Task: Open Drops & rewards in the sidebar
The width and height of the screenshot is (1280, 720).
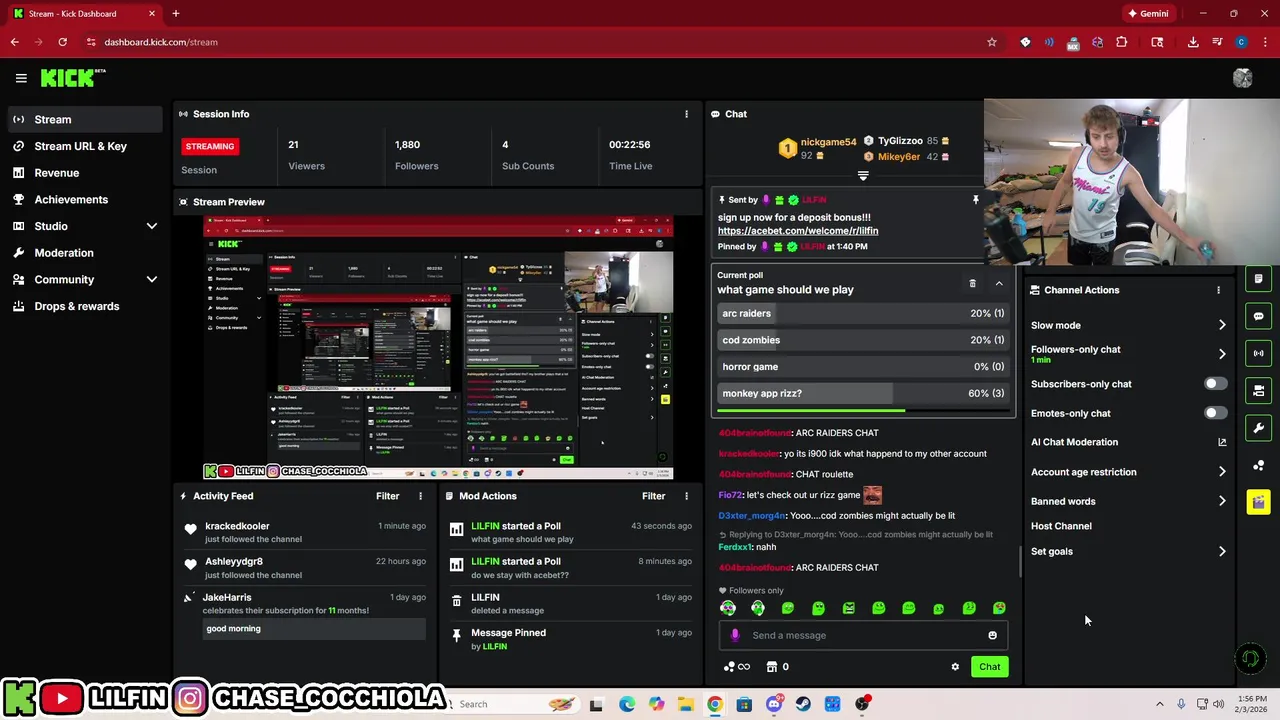Action: coord(84,306)
